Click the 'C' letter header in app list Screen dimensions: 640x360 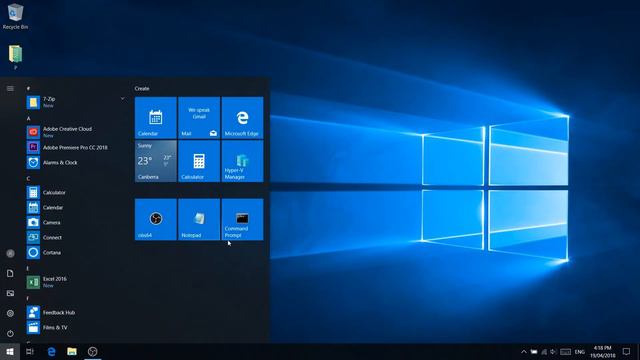(28, 178)
